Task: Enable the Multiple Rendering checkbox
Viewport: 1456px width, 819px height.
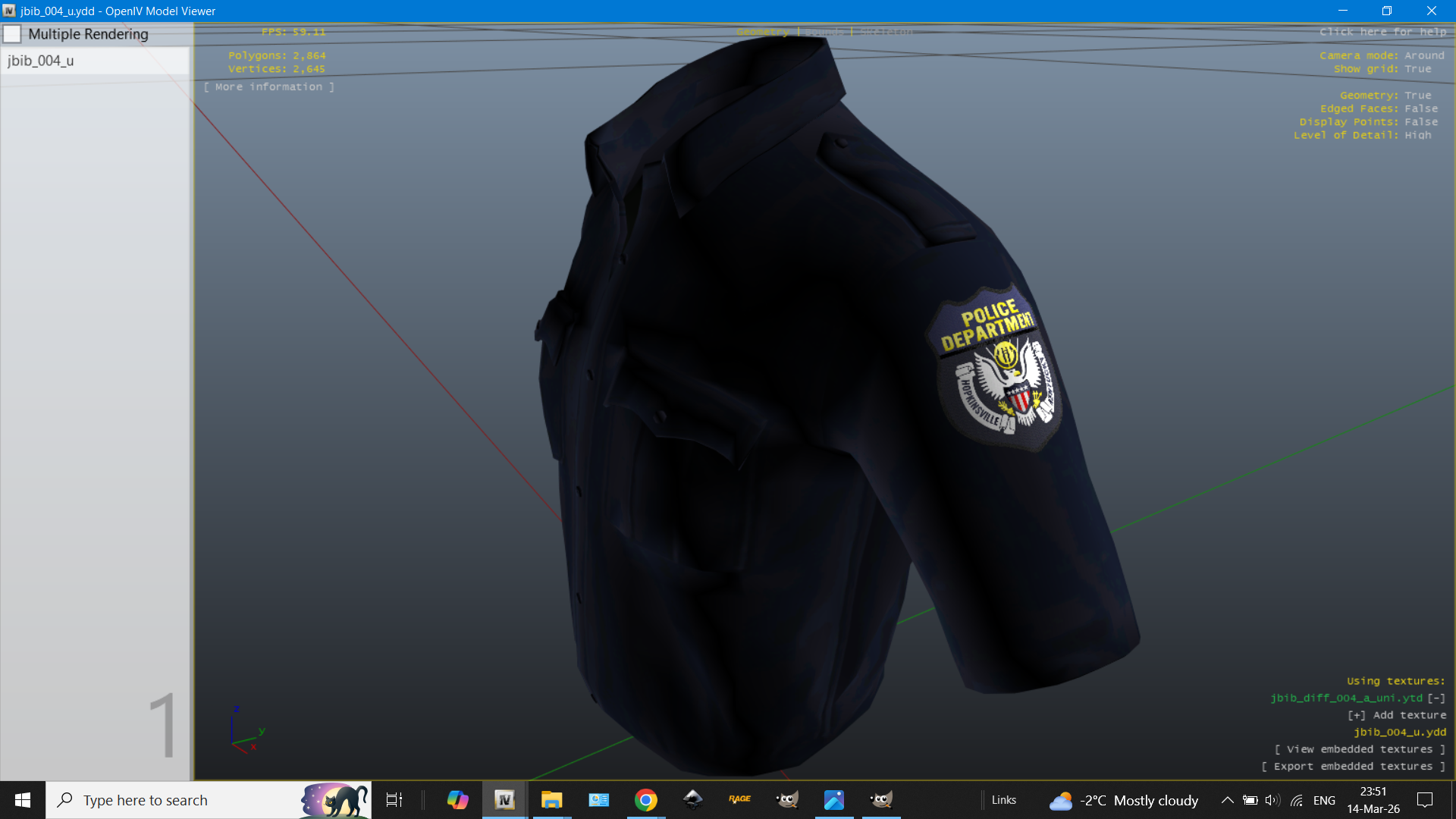Action: coord(12,34)
